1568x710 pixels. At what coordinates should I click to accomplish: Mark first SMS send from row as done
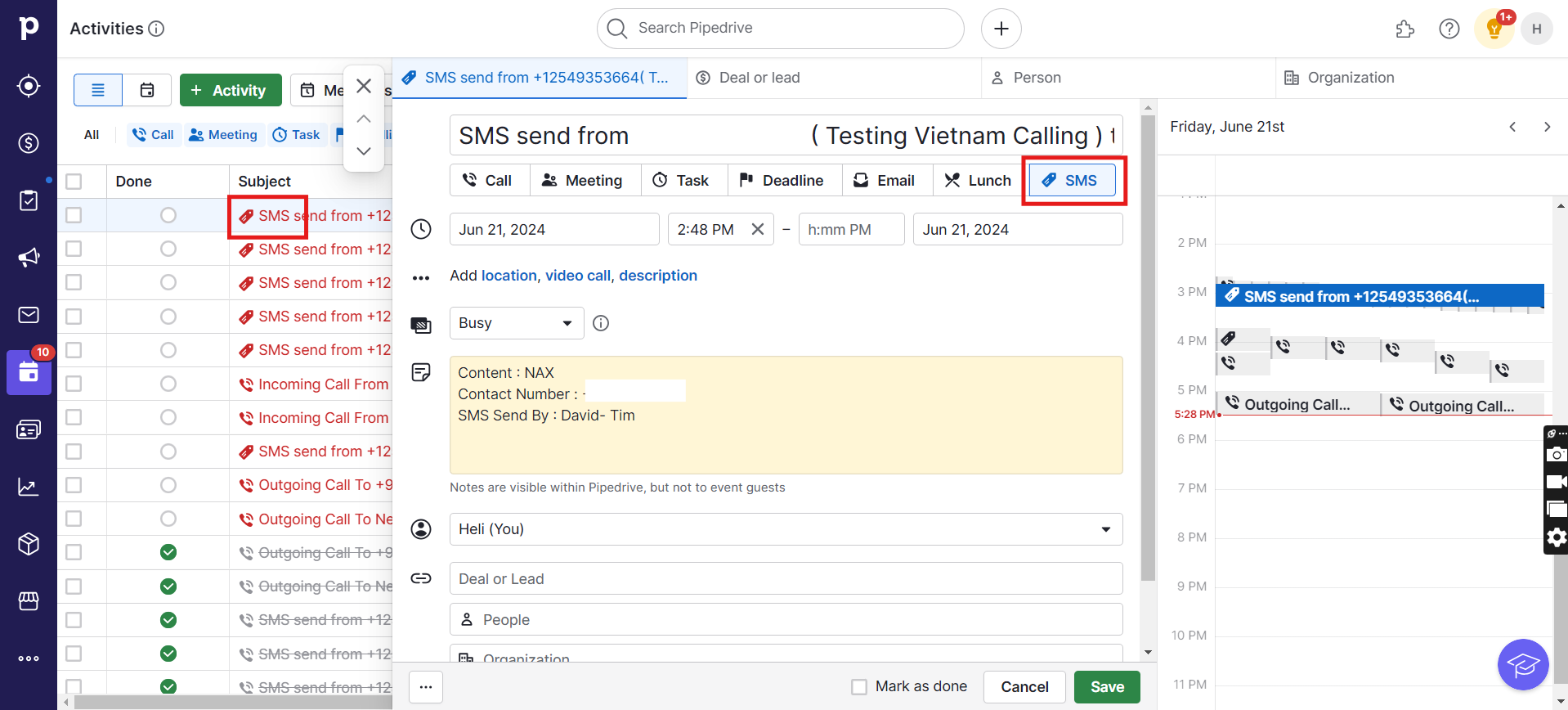tap(168, 215)
